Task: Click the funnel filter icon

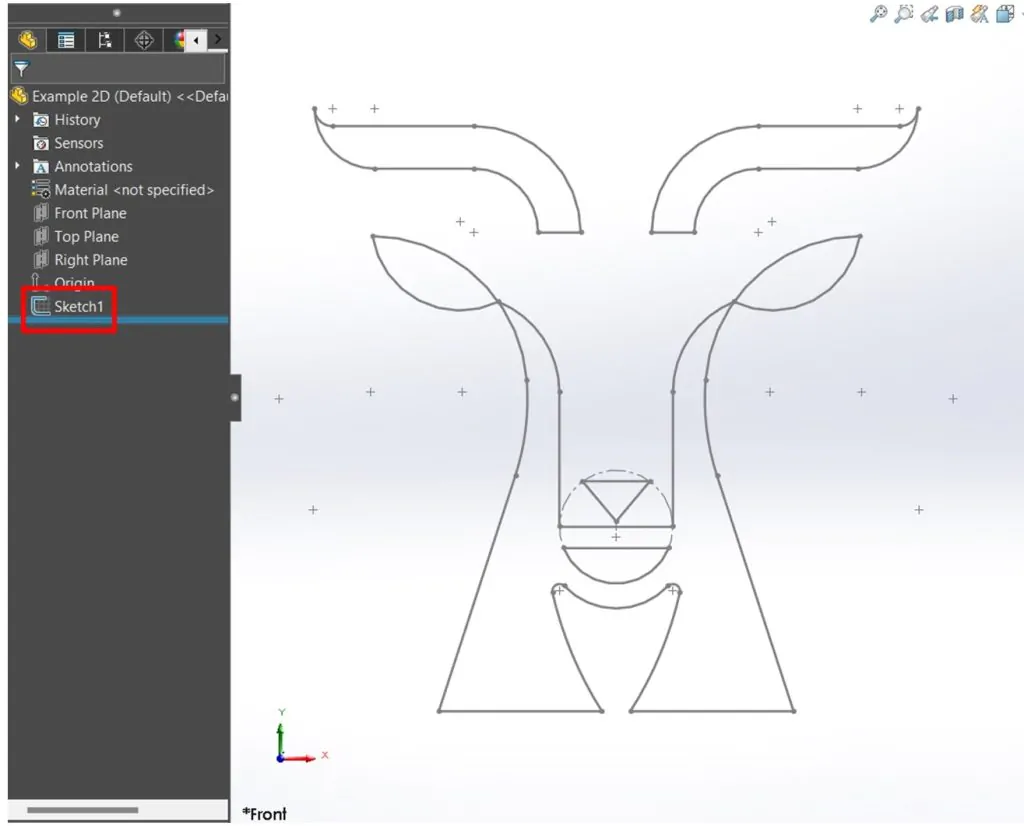Action: pos(22,69)
